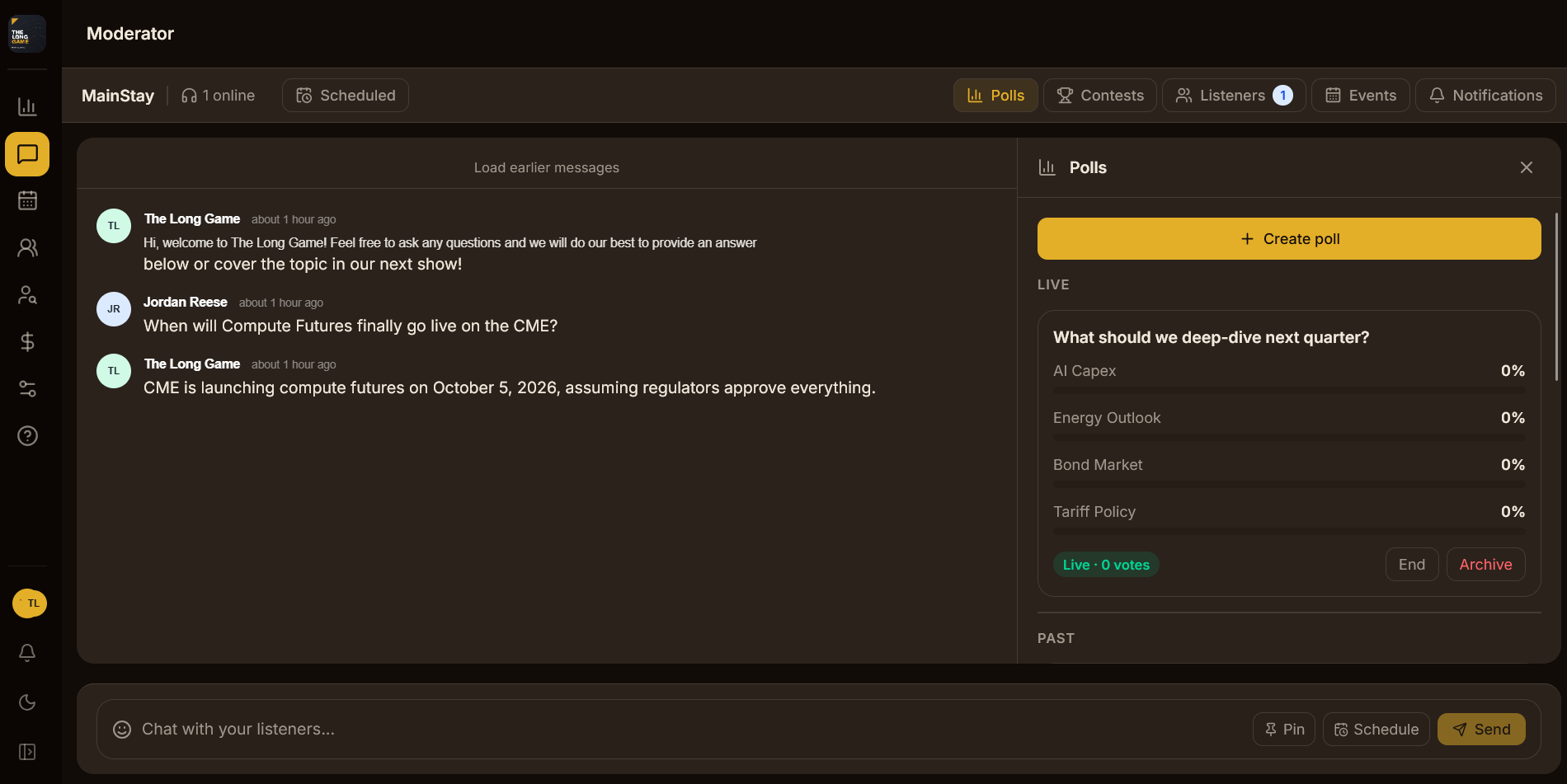This screenshot has width=1567, height=784.
Task: Collapse the sidebar with the panel icon
Action: pos(27,752)
